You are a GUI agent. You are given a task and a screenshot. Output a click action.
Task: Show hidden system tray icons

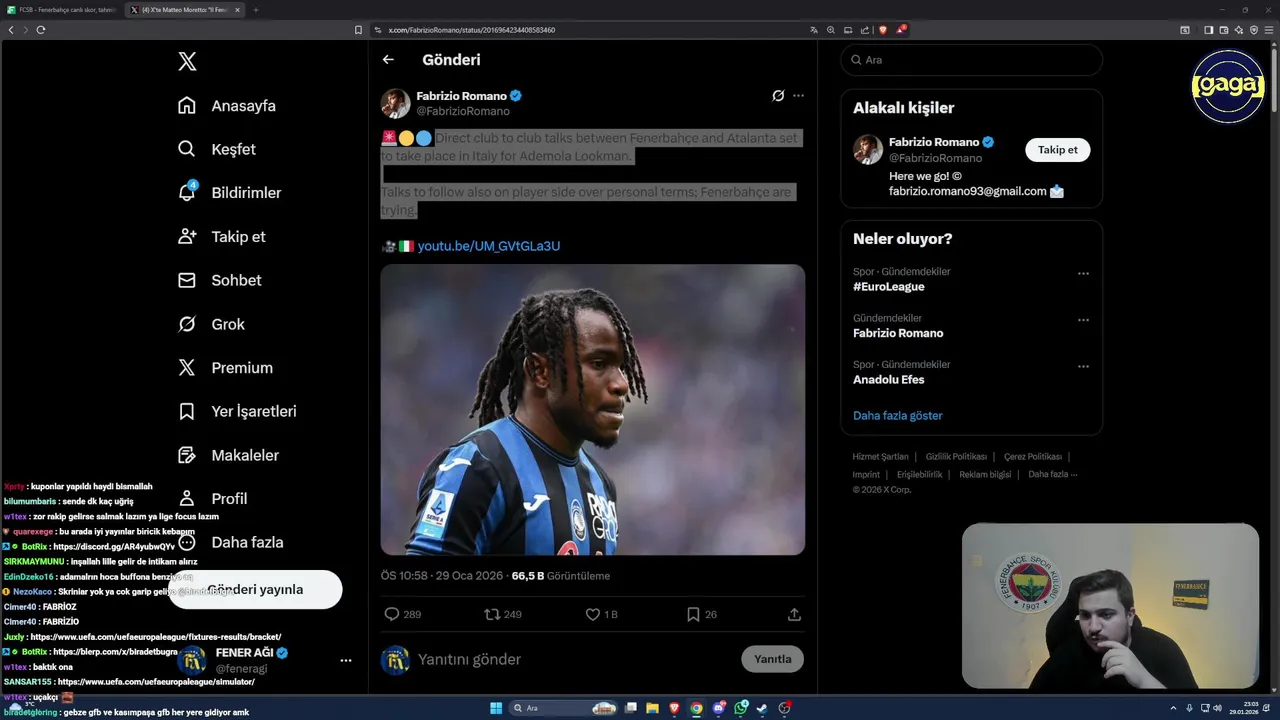pos(1173,708)
